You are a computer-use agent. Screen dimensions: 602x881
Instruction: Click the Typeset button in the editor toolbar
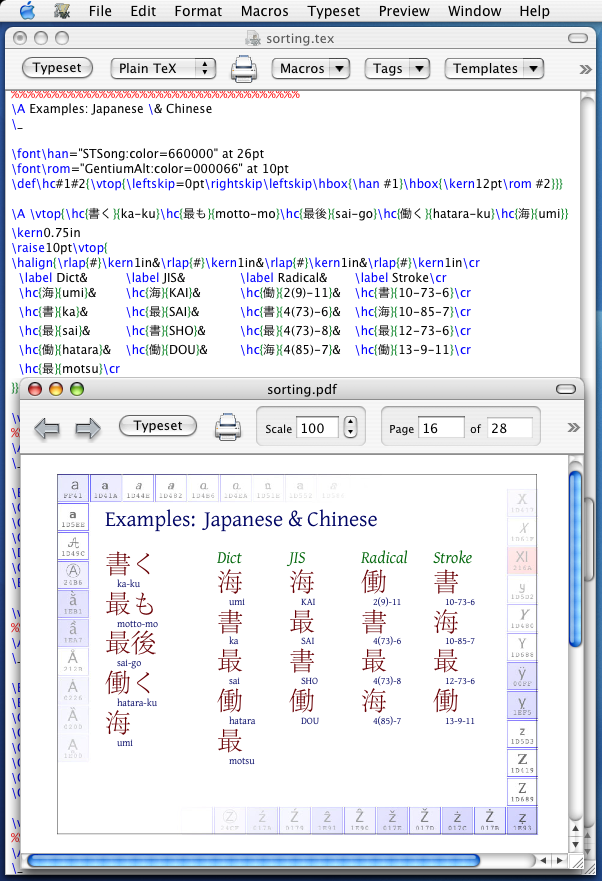pos(57,68)
